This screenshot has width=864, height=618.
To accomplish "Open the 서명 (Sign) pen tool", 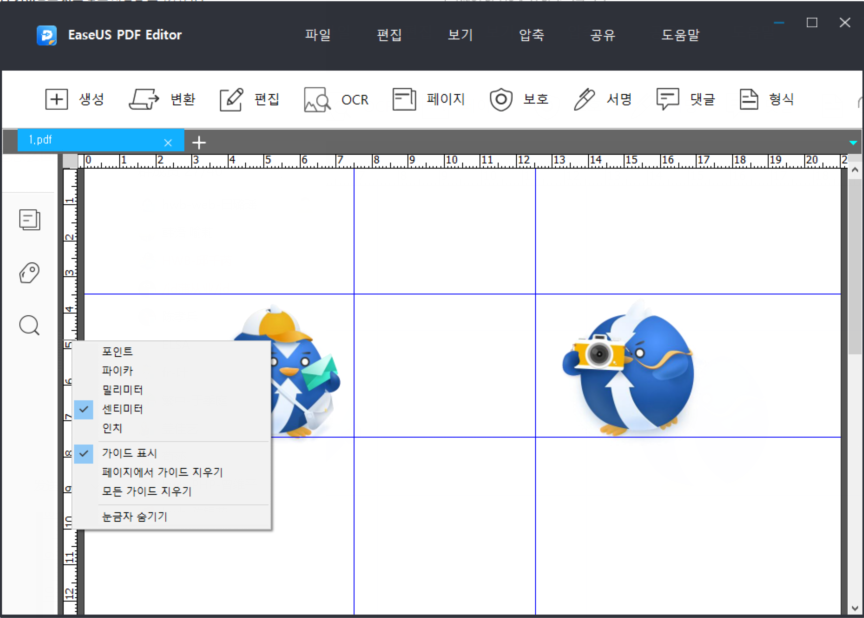I will pos(584,99).
